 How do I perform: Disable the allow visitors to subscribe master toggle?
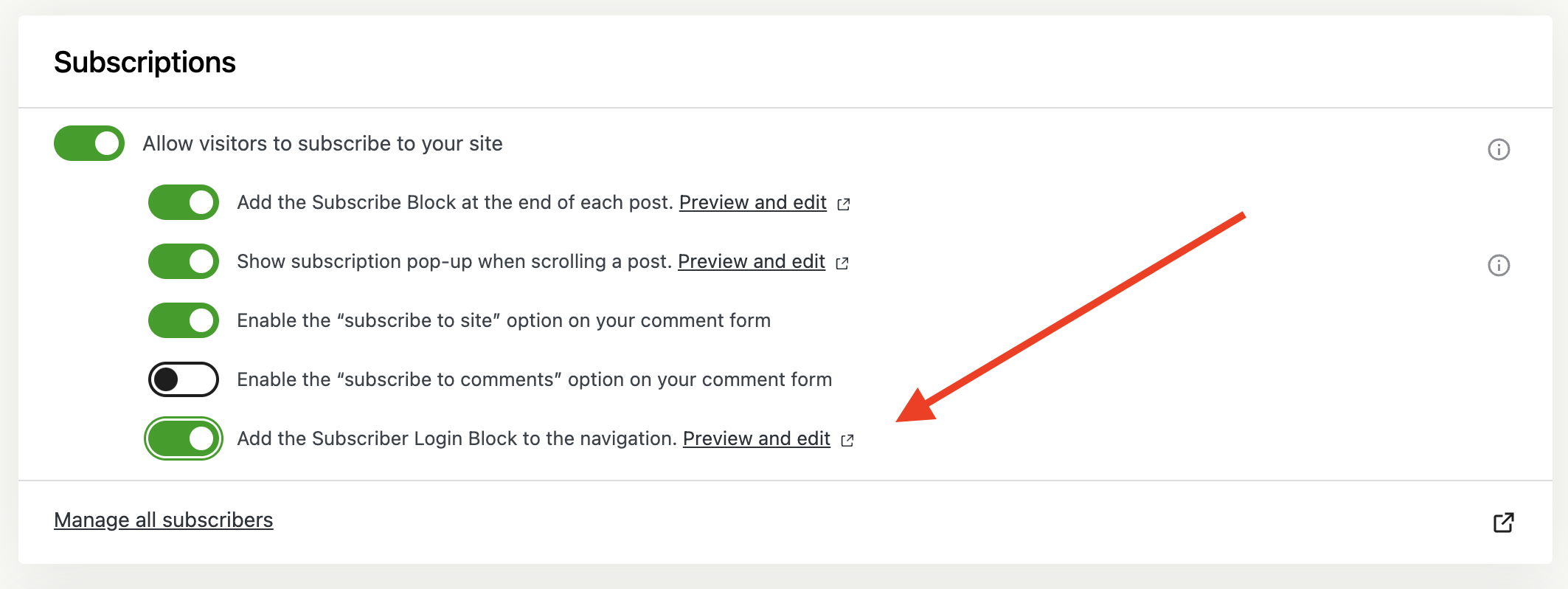pyautogui.click(x=90, y=143)
